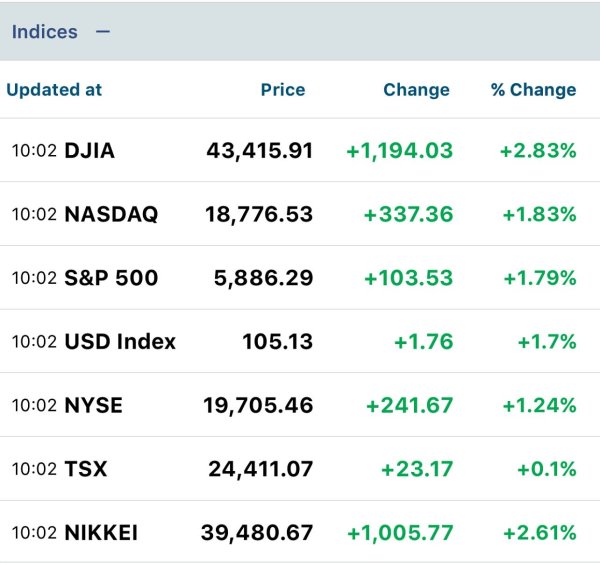Click NASDAQ change value +337.36
Viewport: 600px width, 563px height.
[408, 215]
